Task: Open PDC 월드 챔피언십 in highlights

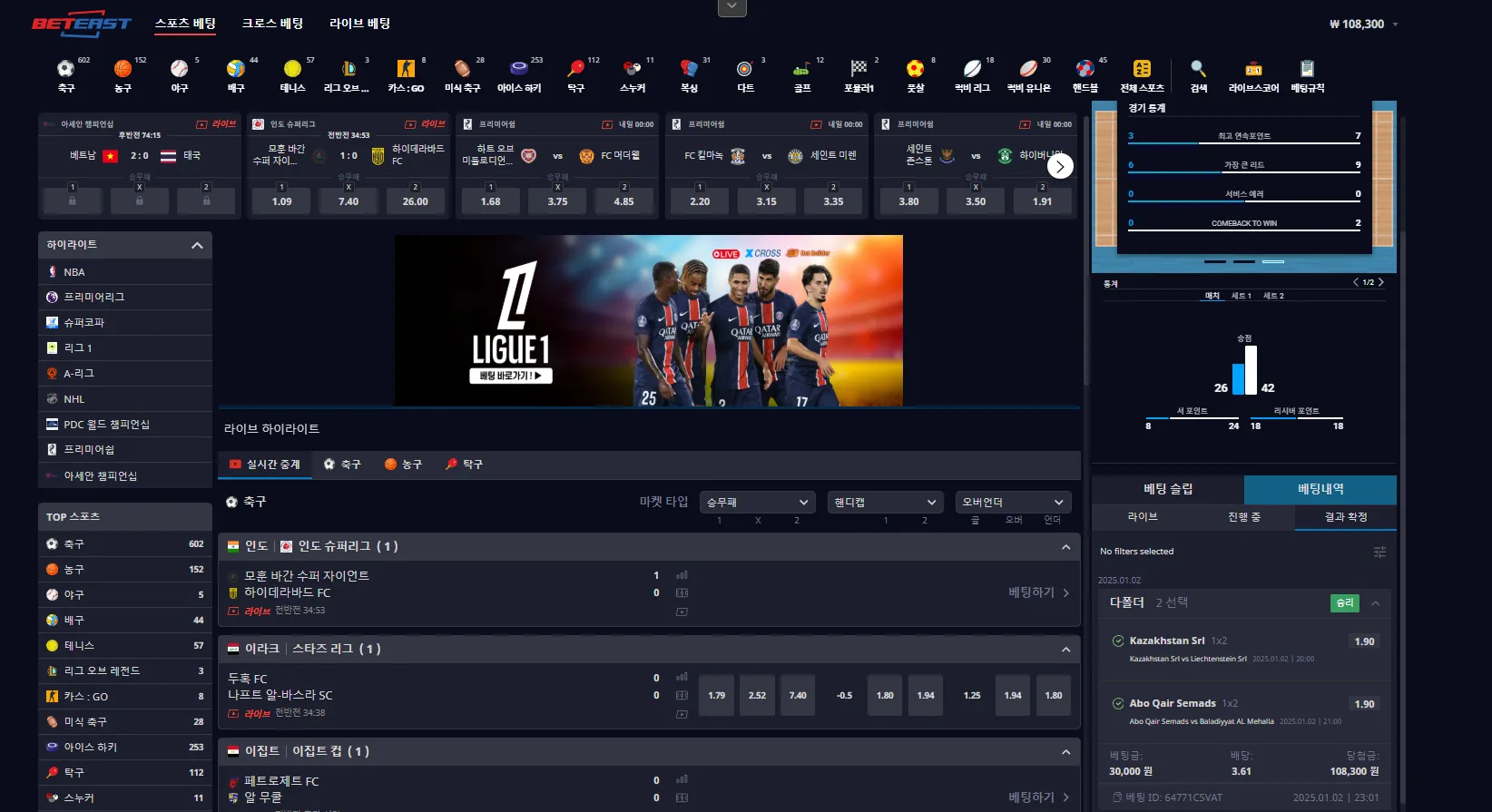Action: (125, 425)
